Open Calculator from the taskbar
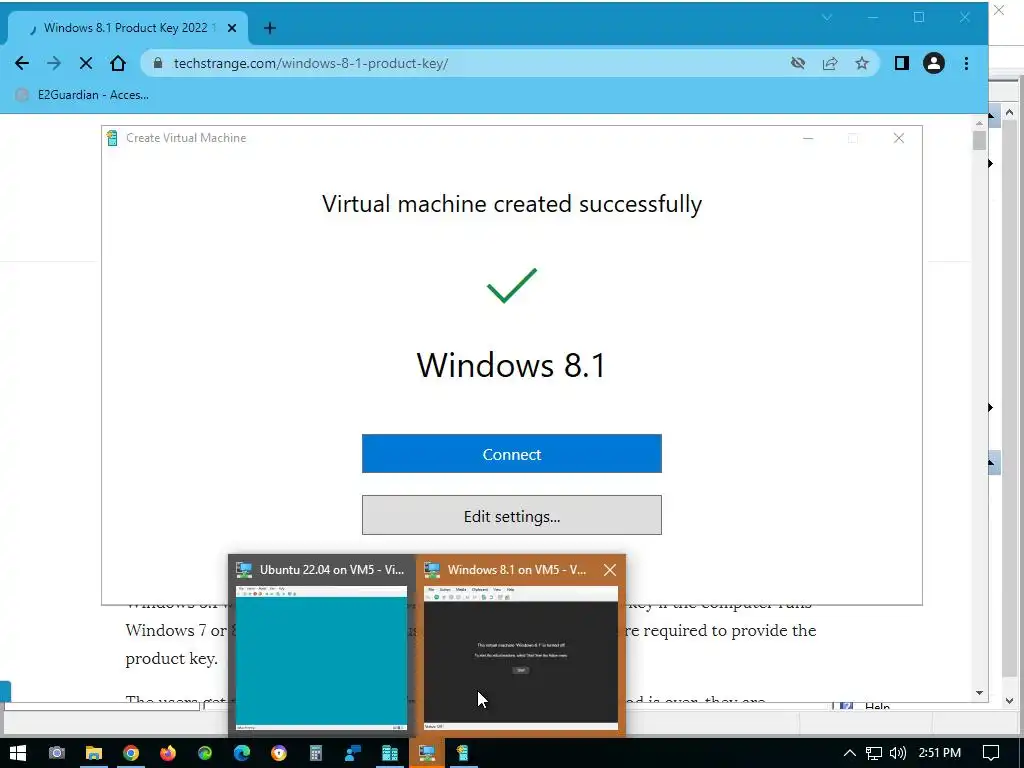This screenshot has width=1024, height=768. pos(315,753)
